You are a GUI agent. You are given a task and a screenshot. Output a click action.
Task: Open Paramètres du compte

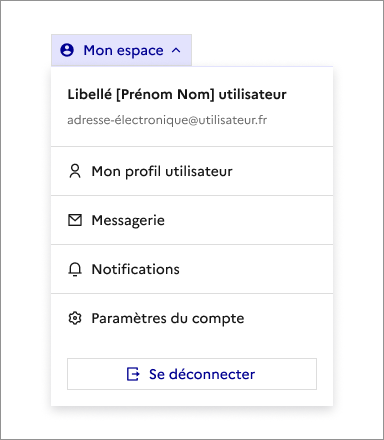tap(192, 318)
